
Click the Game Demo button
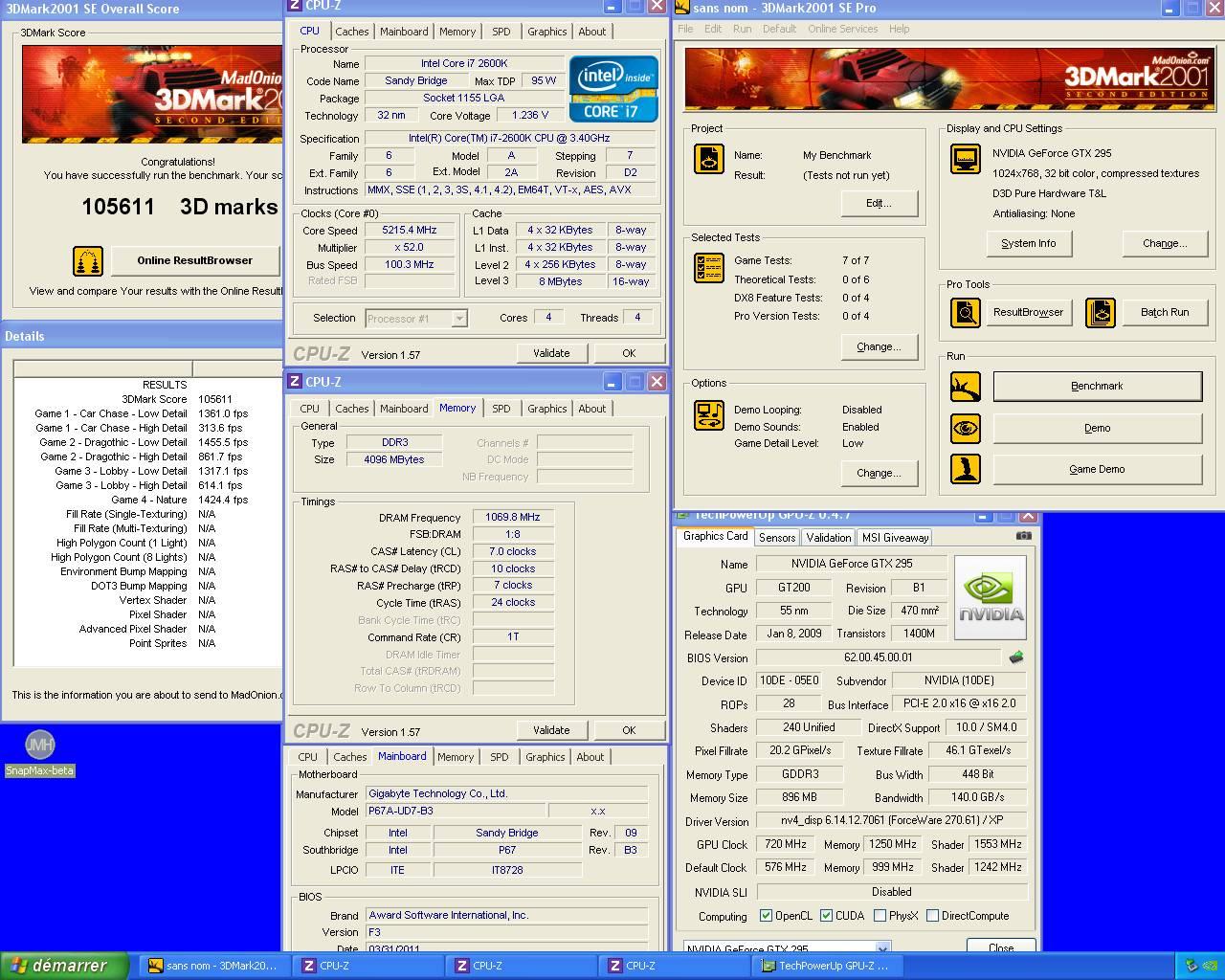[x=1097, y=469]
